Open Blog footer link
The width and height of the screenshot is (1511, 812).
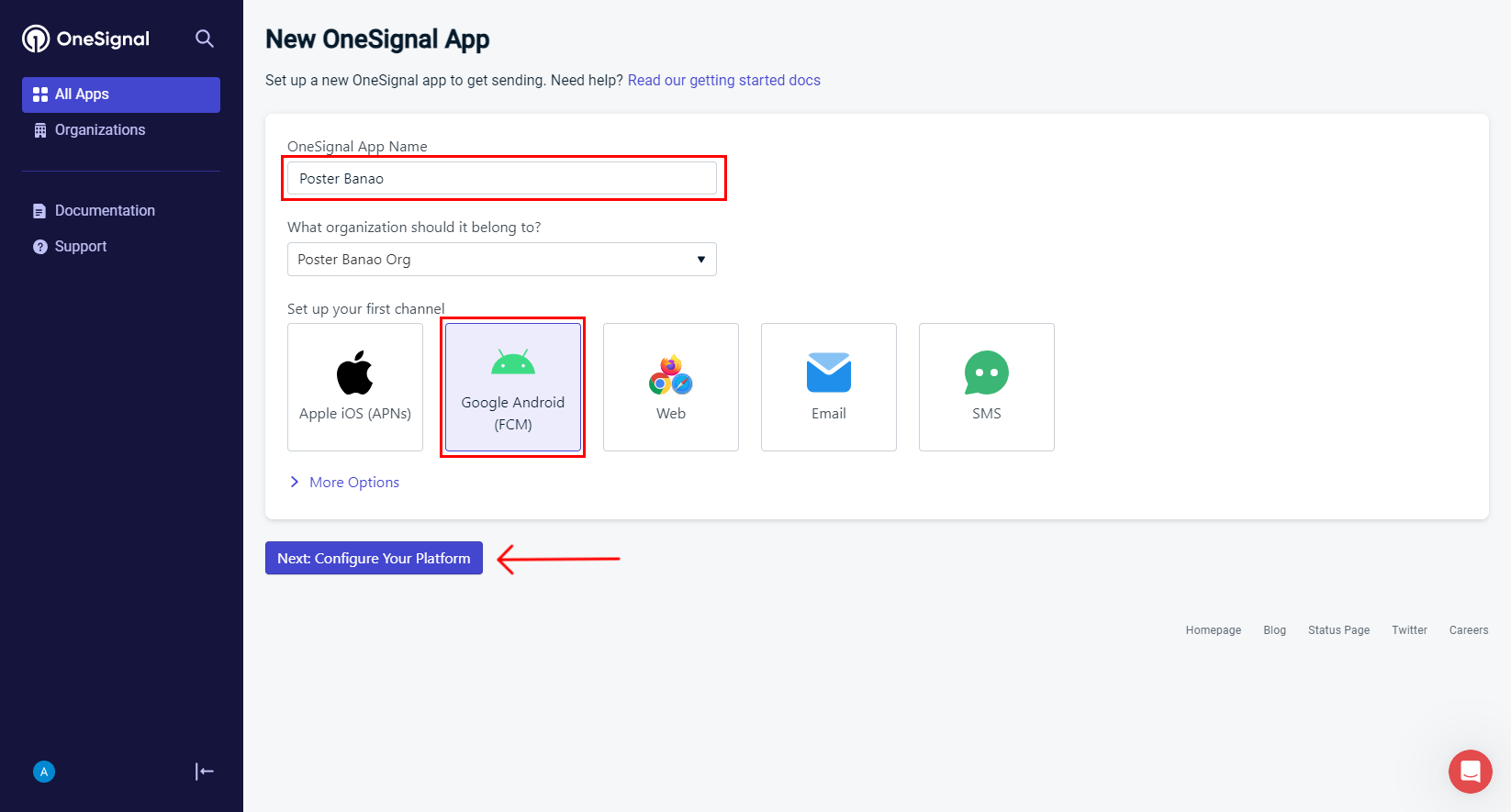[1274, 630]
